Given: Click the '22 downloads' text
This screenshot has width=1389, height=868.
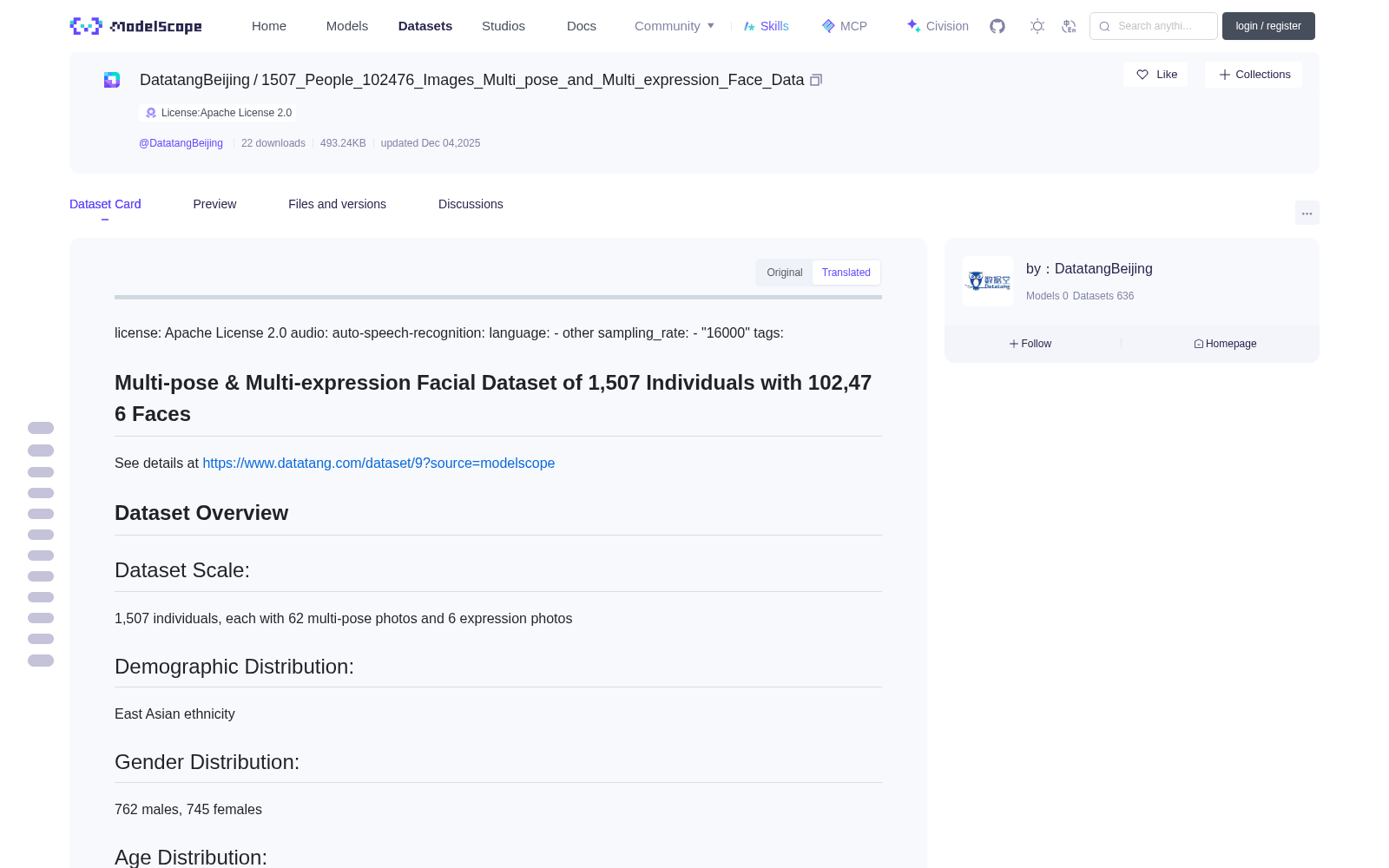Looking at the screenshot, I should (273, 143).
